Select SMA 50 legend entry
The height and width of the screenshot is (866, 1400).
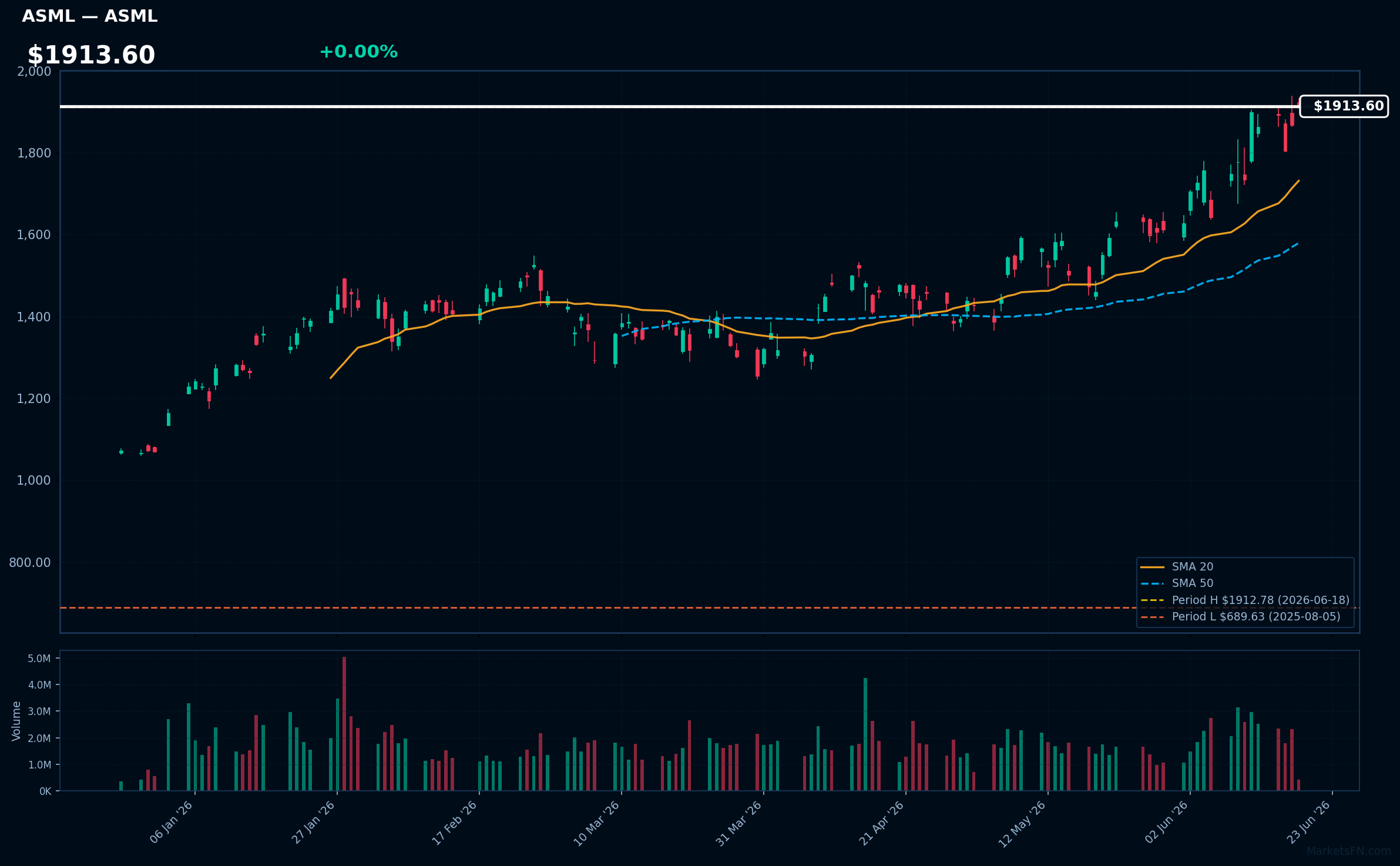point(1177,583)
